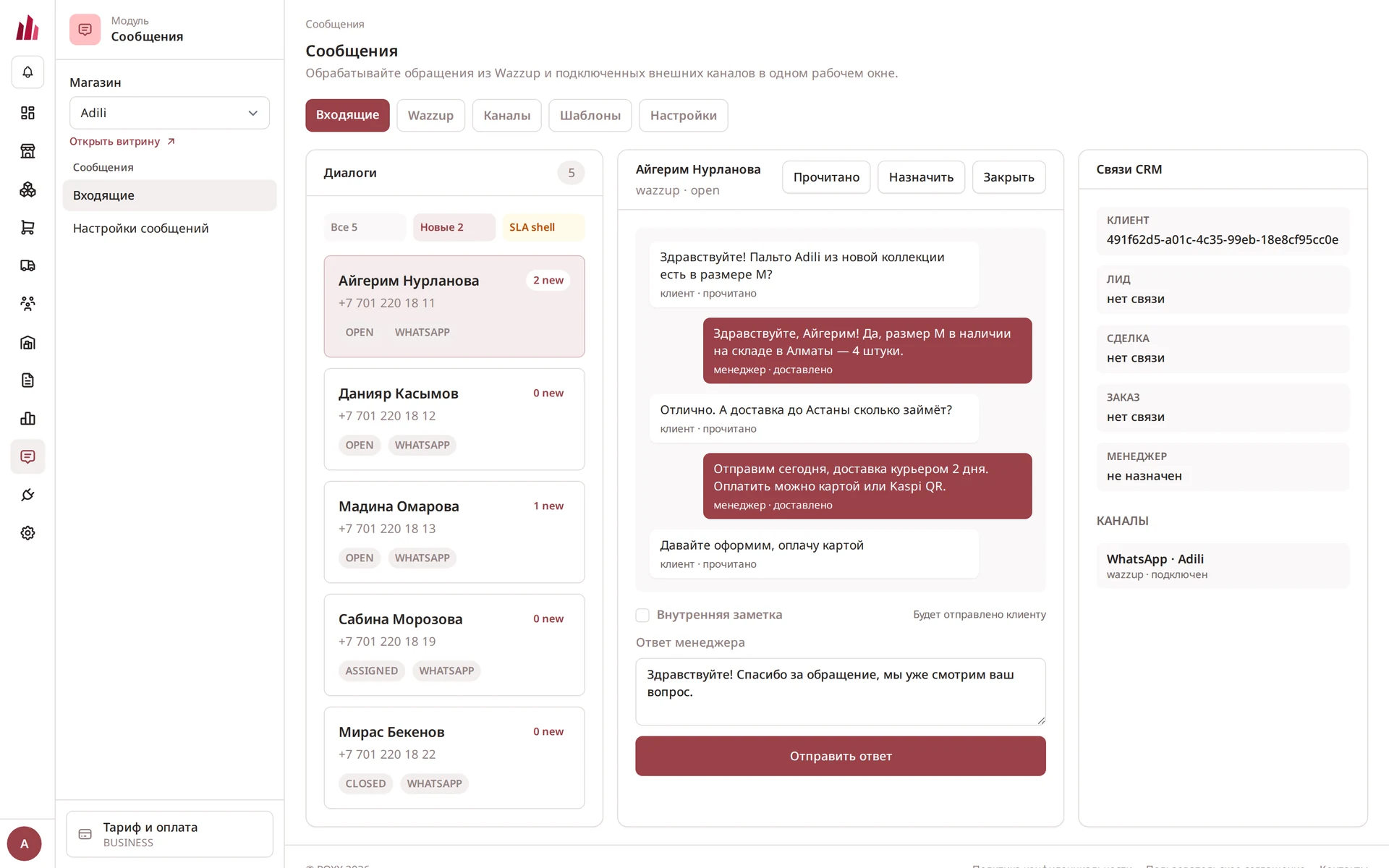Click the Messages module icon in header
This screenshot has width=1389, height=868.
tap(85, 30)
